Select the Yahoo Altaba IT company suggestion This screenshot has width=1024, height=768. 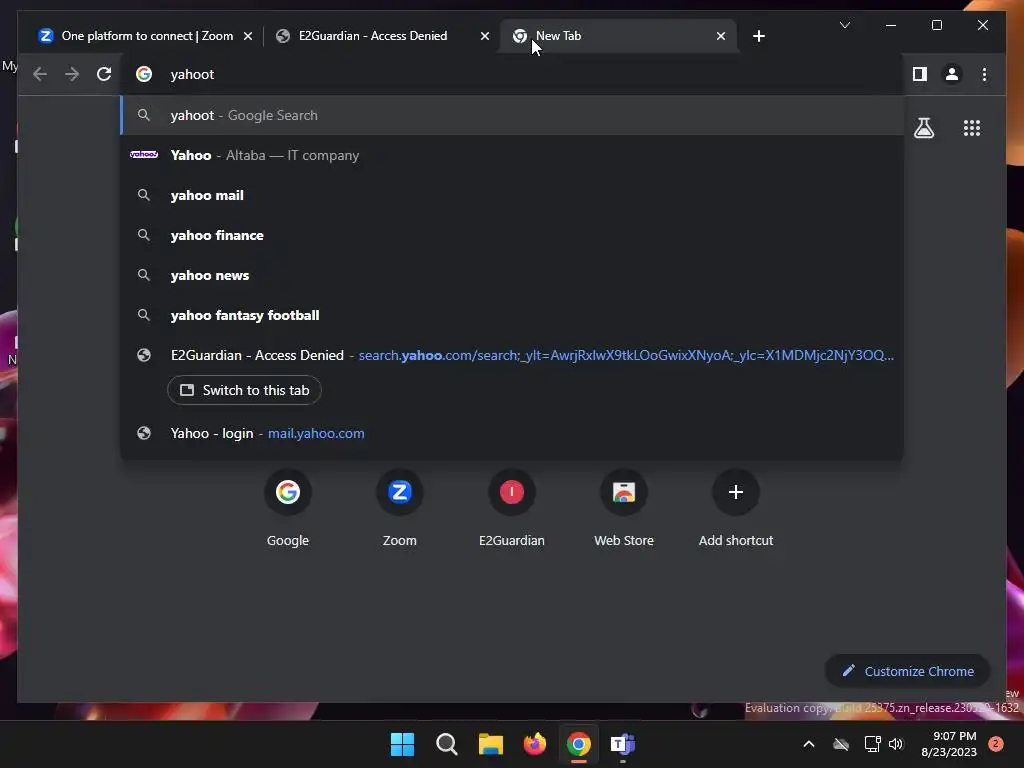(x=513, y=155)
